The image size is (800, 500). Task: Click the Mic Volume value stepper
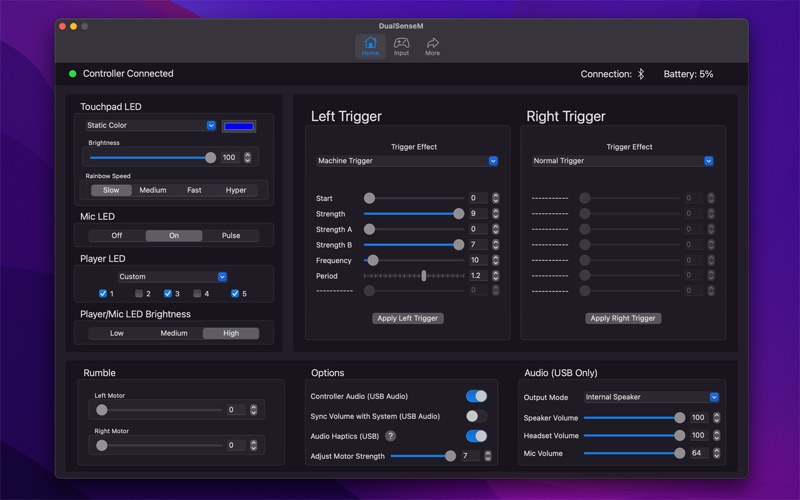[716, 453]
